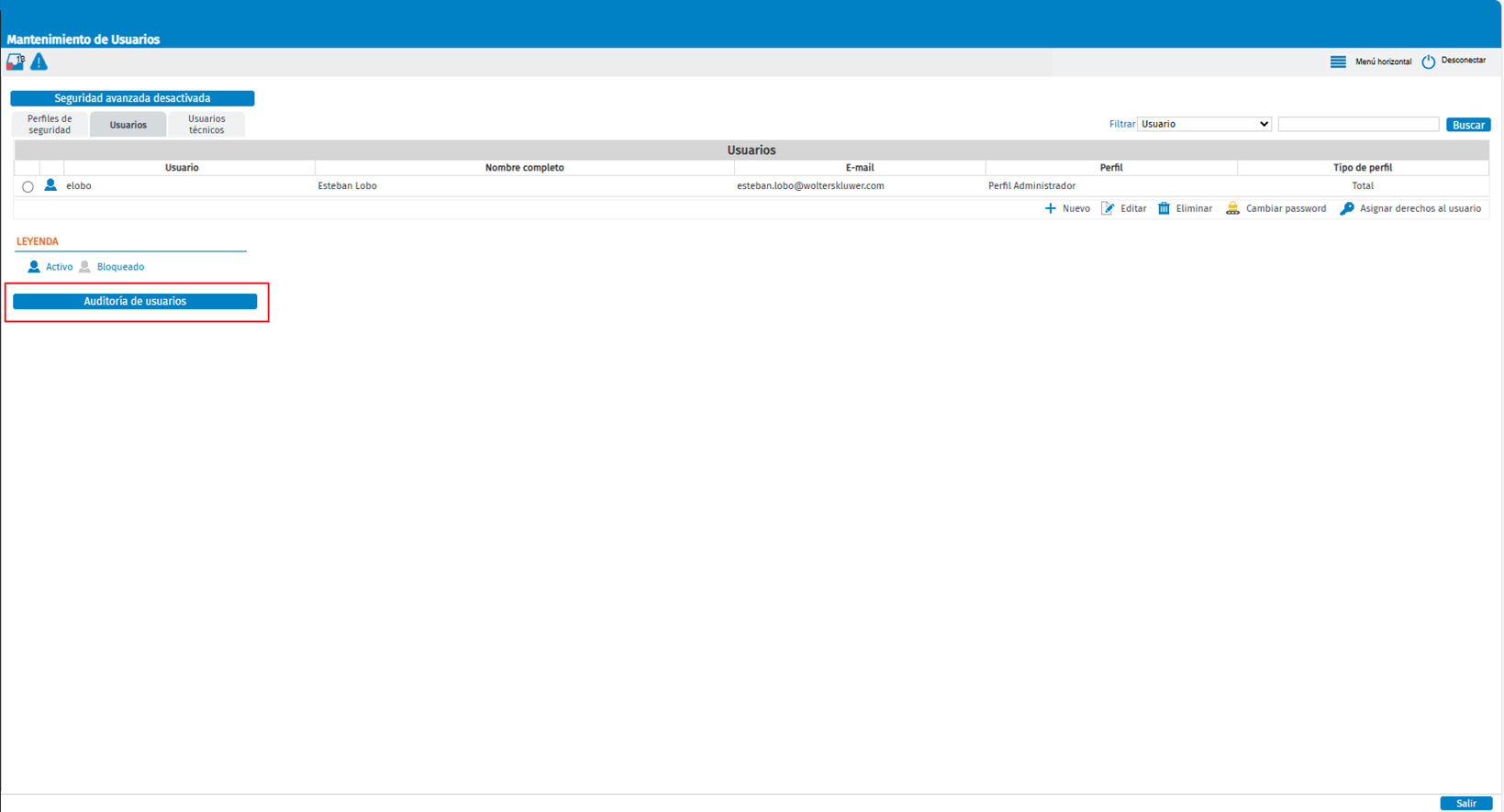The width and height of the screenshot is (1504, 812).
Task: Click the Perfil Administrador cell
Action: click(1031, 185)
